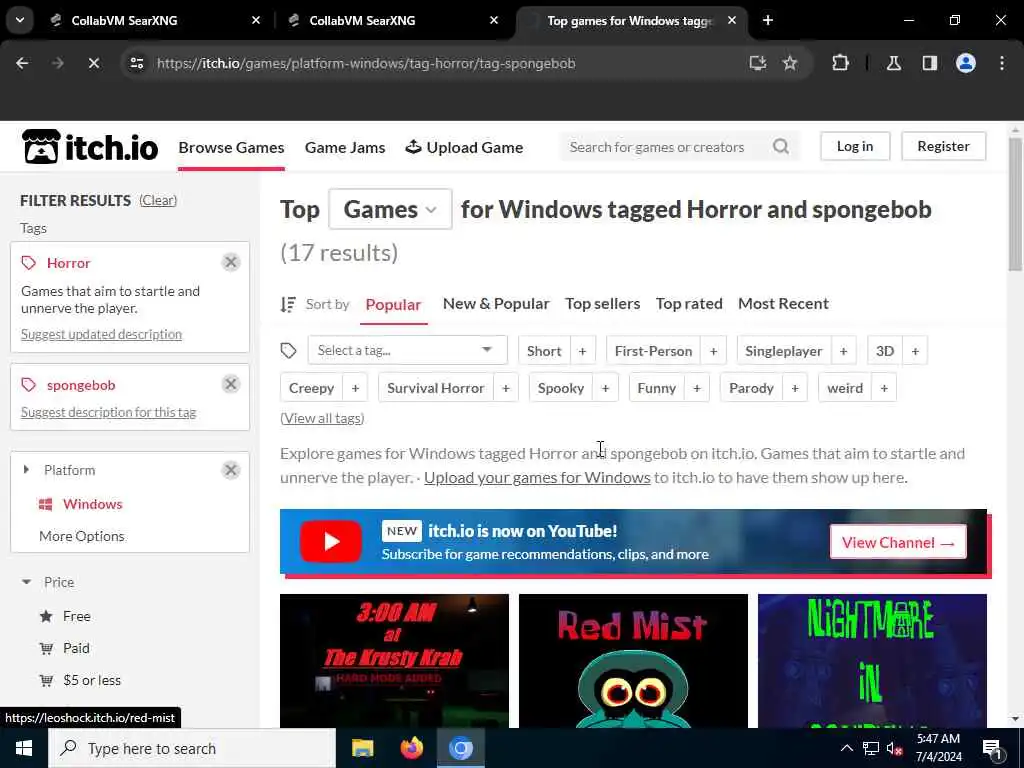The image size is (1024, 768).
Task: Add the Survival Horror tag with plus
Action: tap(505, 388)
